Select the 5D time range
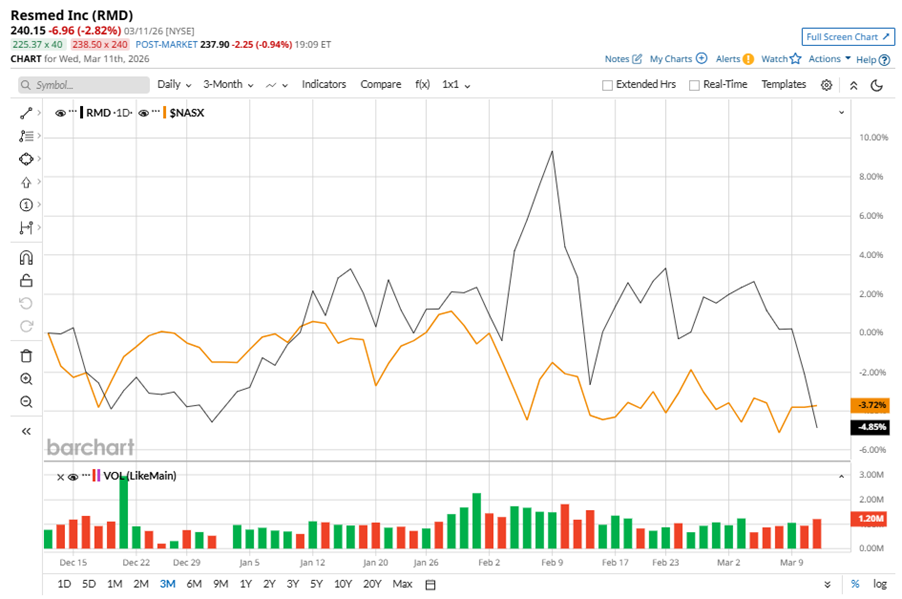 pyautogui.click(x=89, y=584)
